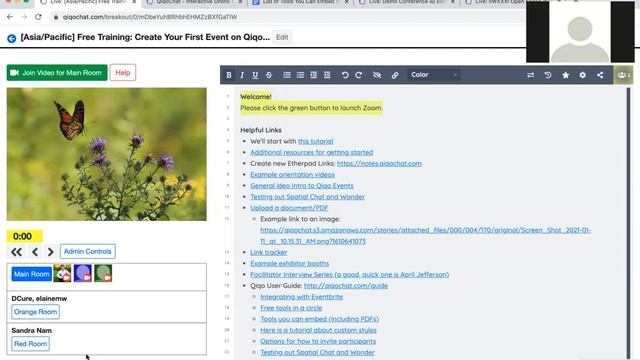640x360 pixels.
Task: Click the star saved-revision icon
Action: [565, 75]
